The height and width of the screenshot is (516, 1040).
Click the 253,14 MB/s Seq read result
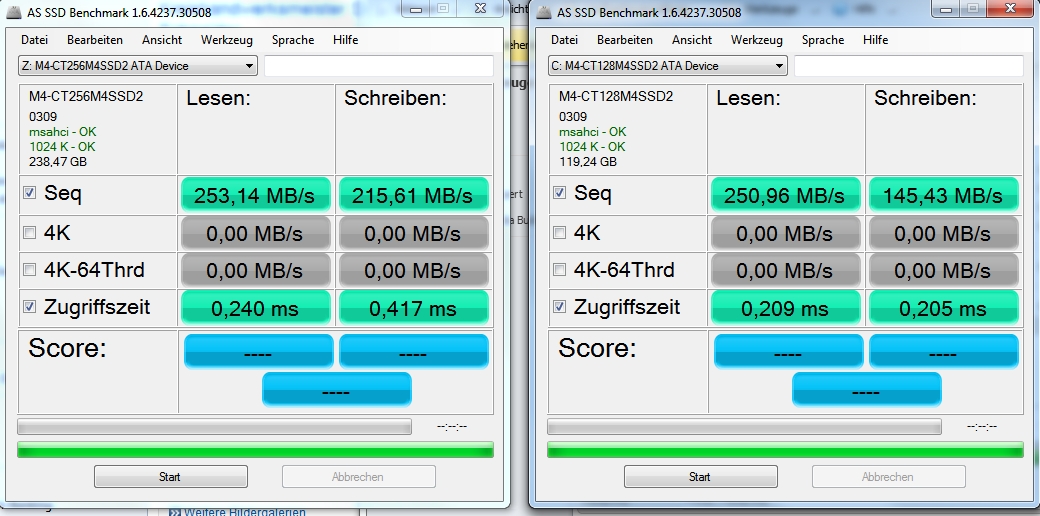255,195
